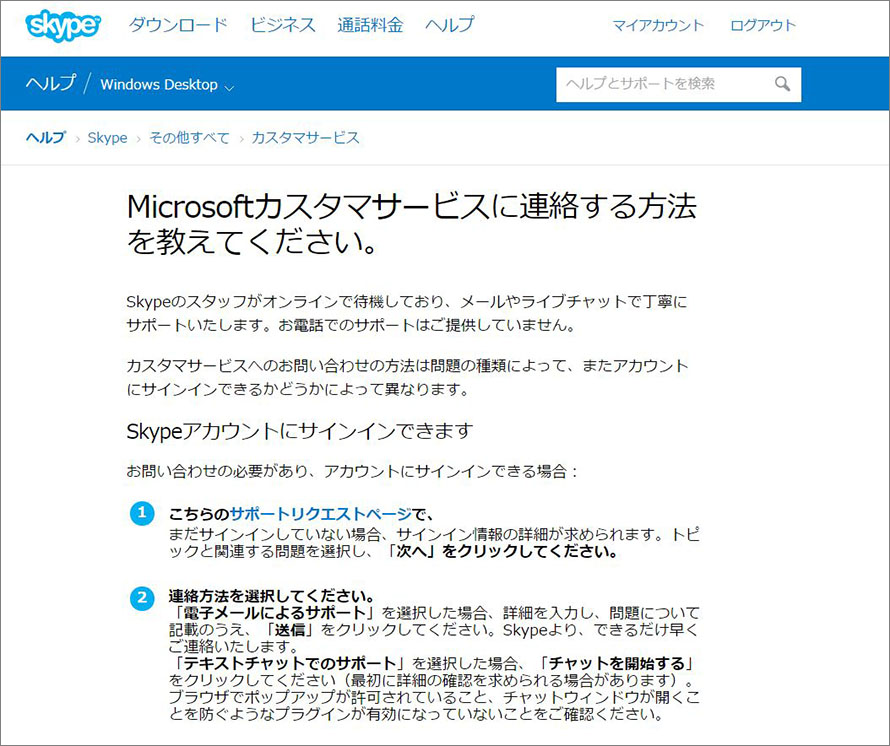Click the bold text 「電子メールによるサポート」
Image resolution: width=890 pixels, height=746 pixels.
tap(275, 613)
